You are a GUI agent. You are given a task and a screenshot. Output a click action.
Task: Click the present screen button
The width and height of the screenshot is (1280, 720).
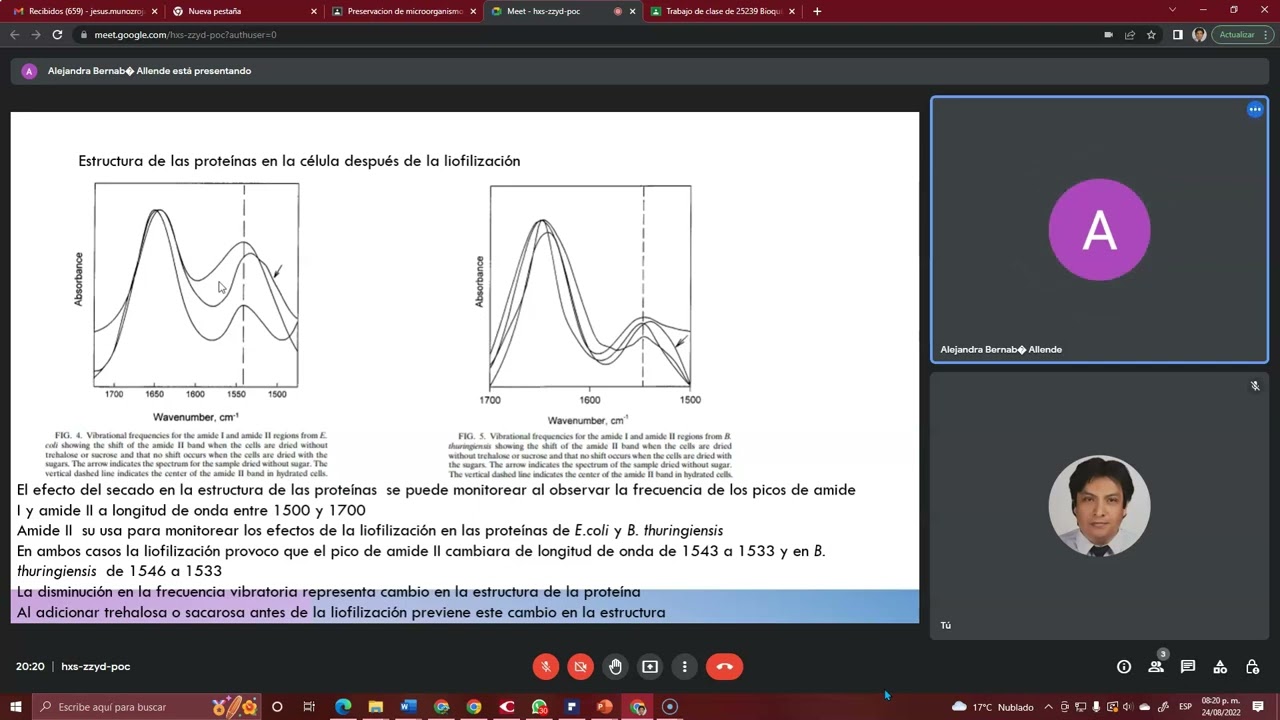[650, 666]
